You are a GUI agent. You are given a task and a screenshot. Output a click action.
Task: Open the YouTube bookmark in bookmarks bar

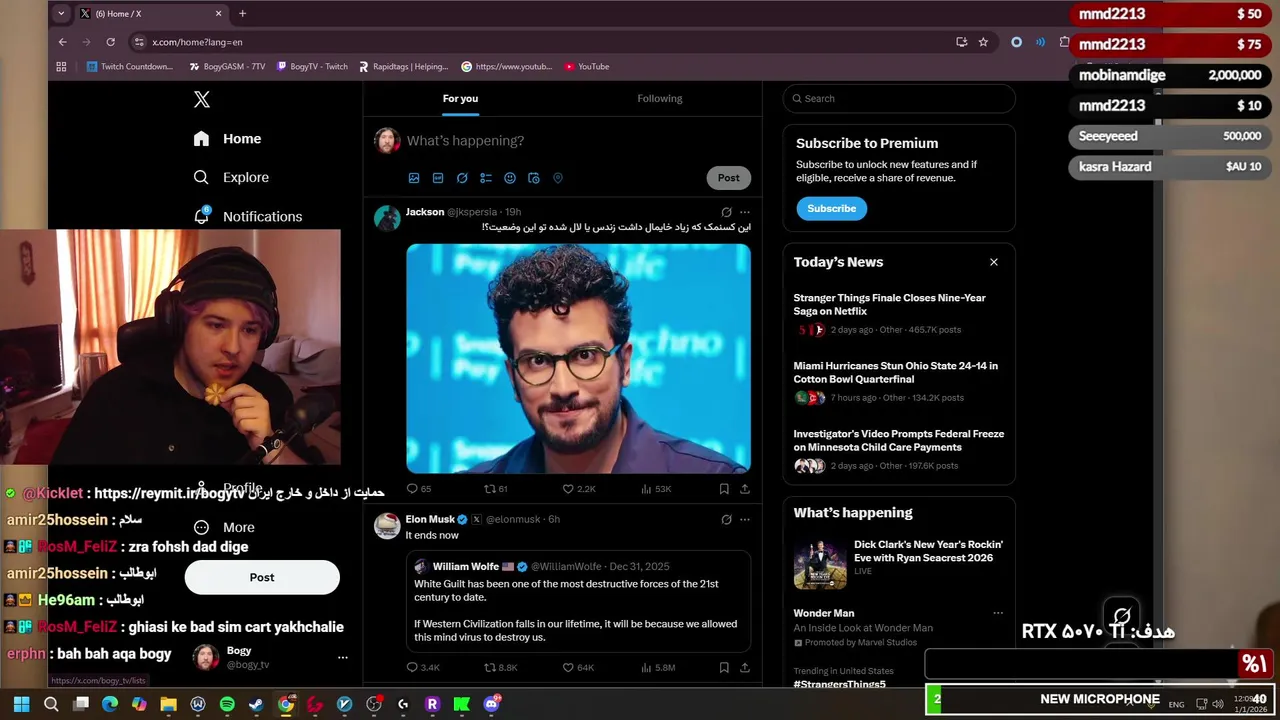587,67
